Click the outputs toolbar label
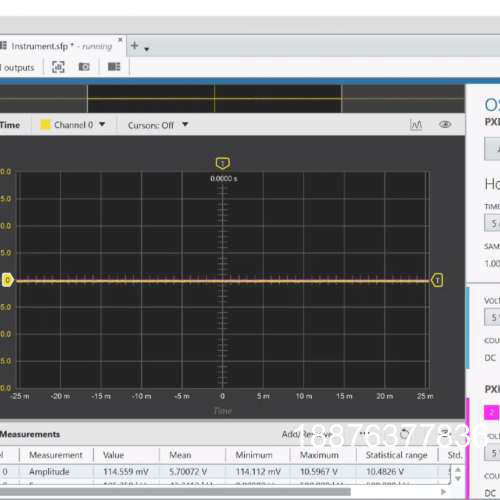The image size is (500, 500). pyautogui.click(x=19, y=68)
